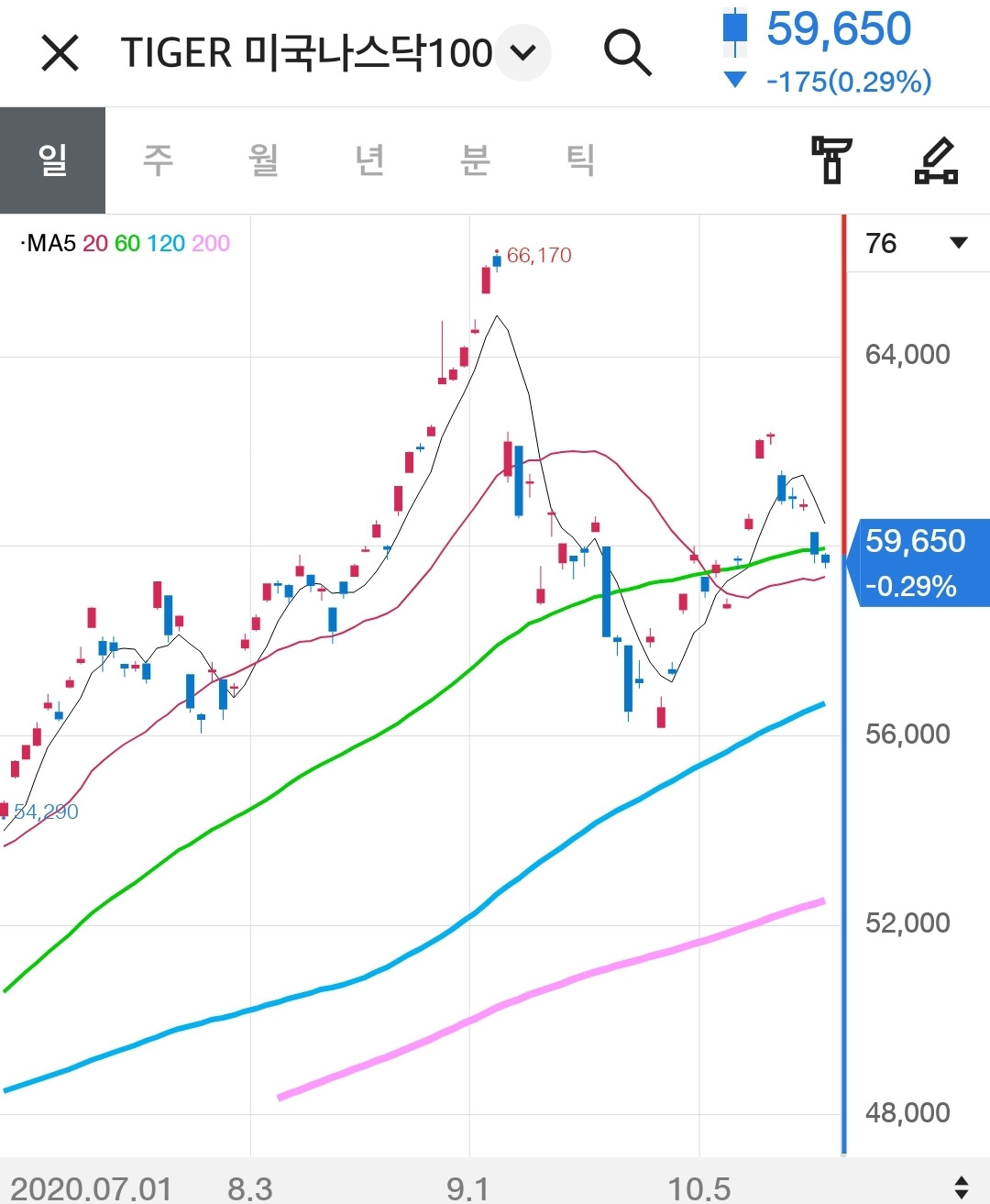Tap the pink 200 moving average legend
This screenshot has height=1204, width=990.
click(x=211, y=243)
